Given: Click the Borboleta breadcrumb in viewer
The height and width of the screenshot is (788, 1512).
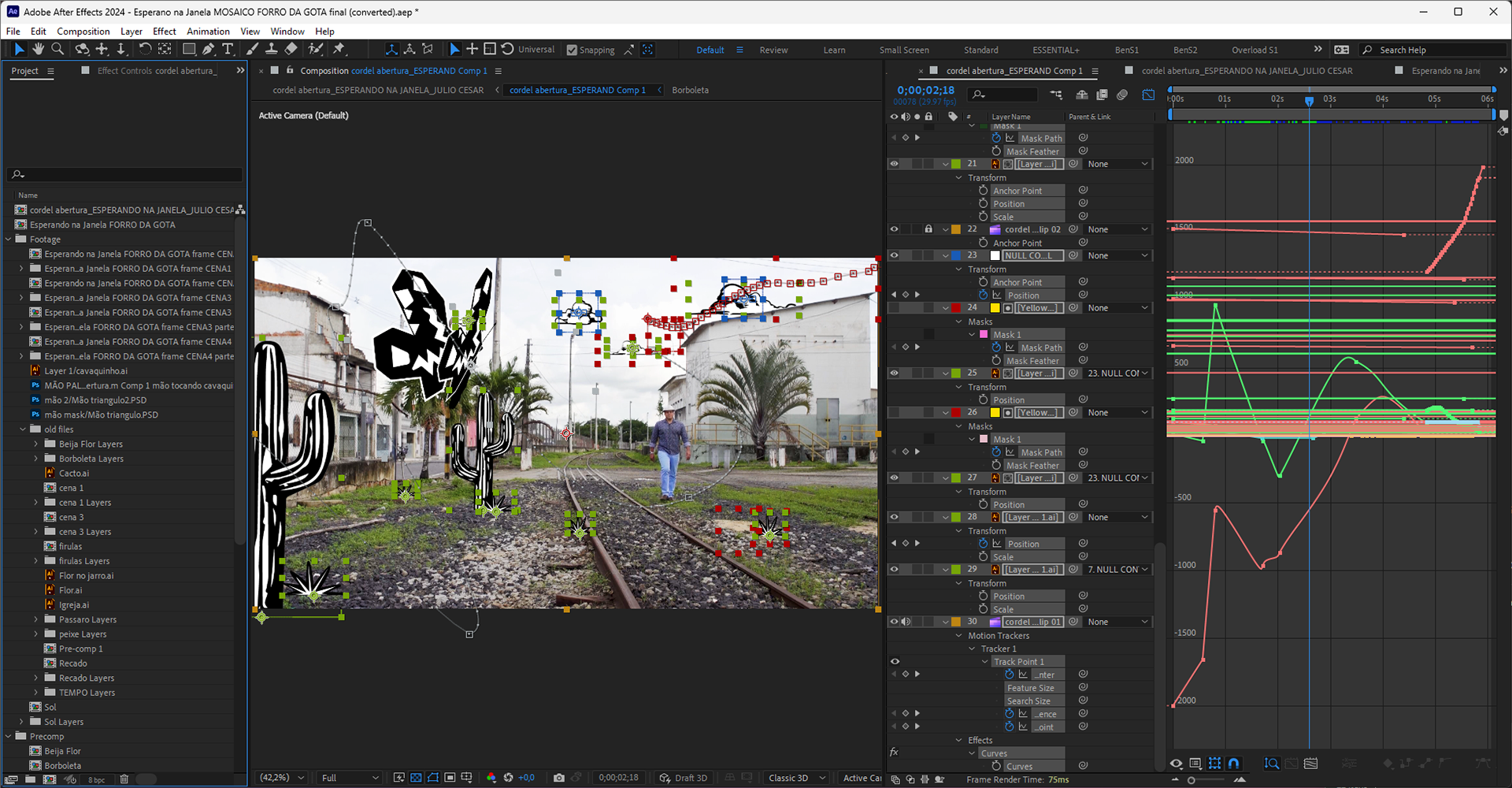Looking at the screenshot, I should coord(690,90).
